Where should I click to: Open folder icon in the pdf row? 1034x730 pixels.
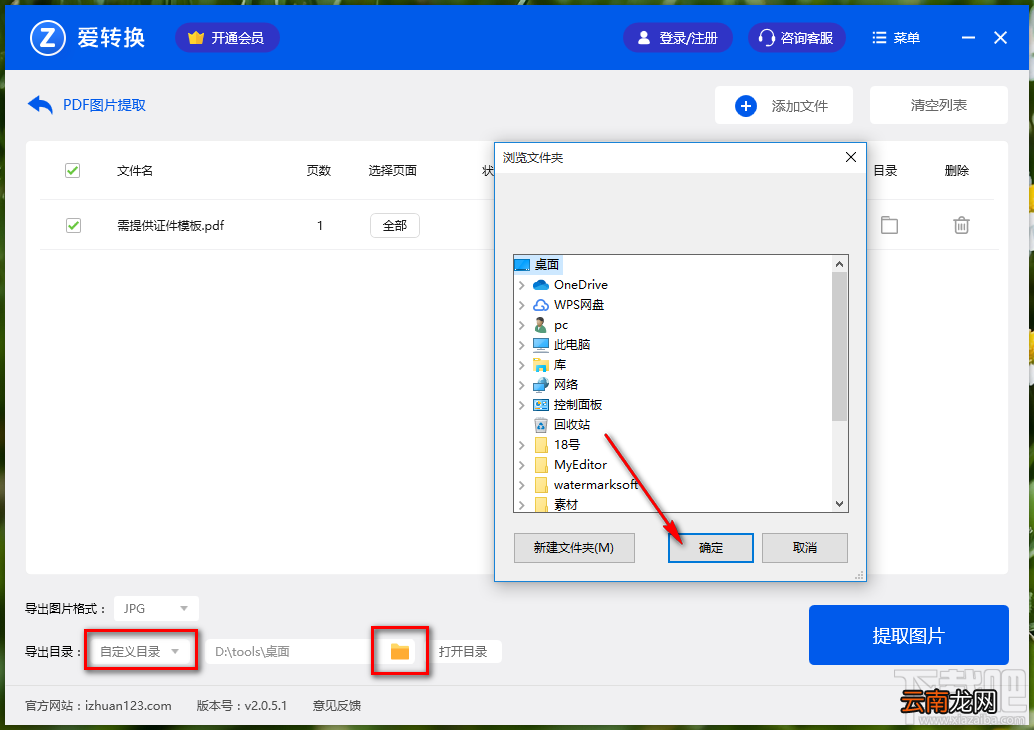coord(889,226)
